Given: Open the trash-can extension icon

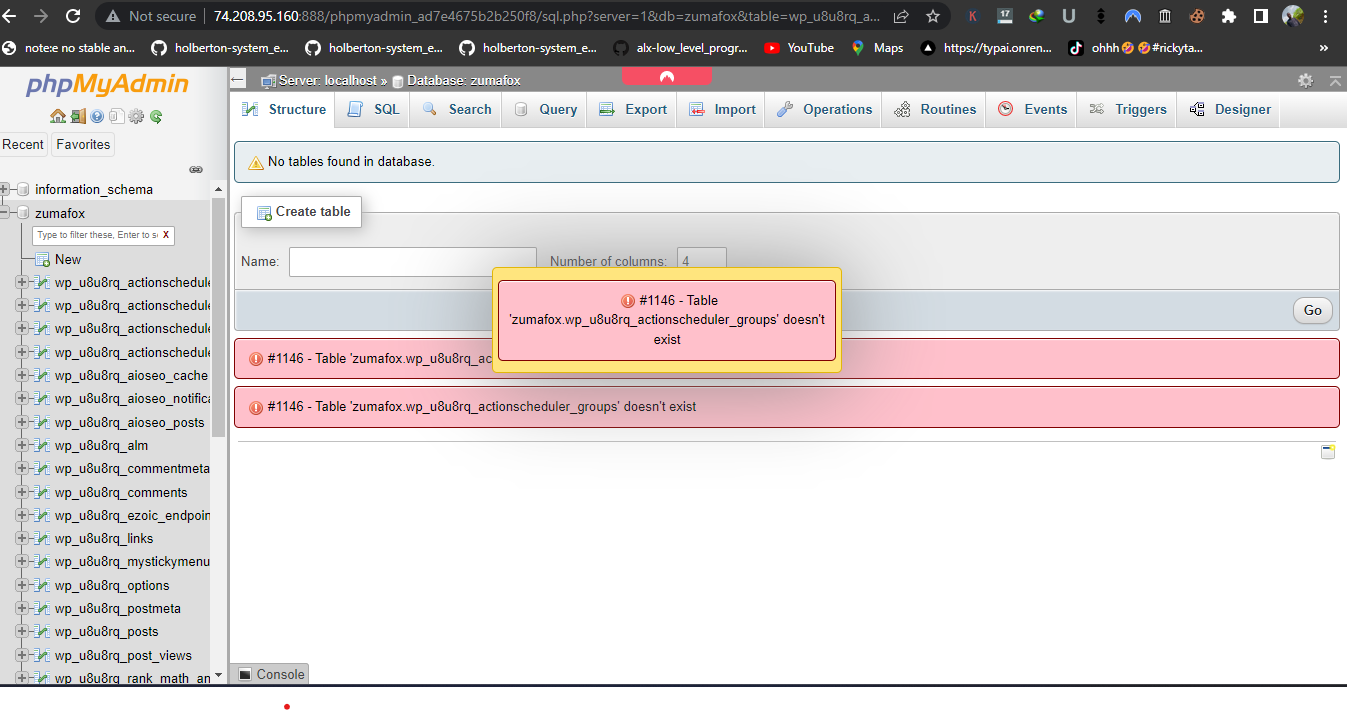Looking at the screenshot, I should click(x=1165, y=16).
